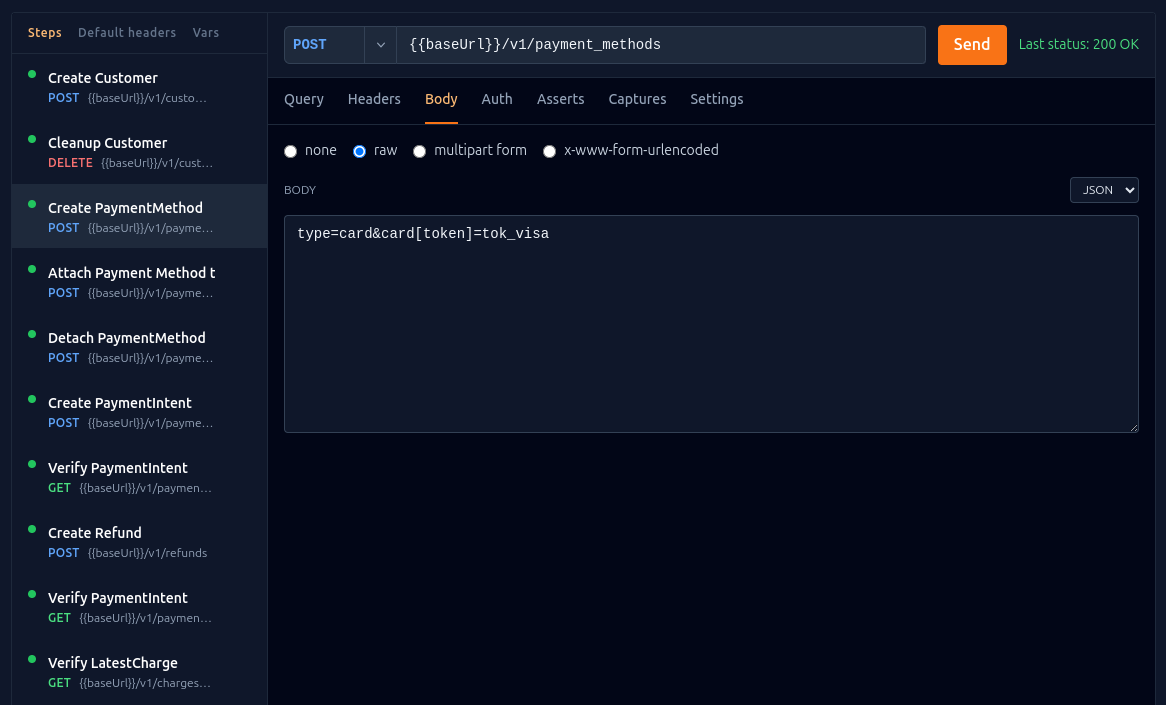1166x705 pixels.
Task: Switch to the Query tab
Action: [x=303, y=99]
